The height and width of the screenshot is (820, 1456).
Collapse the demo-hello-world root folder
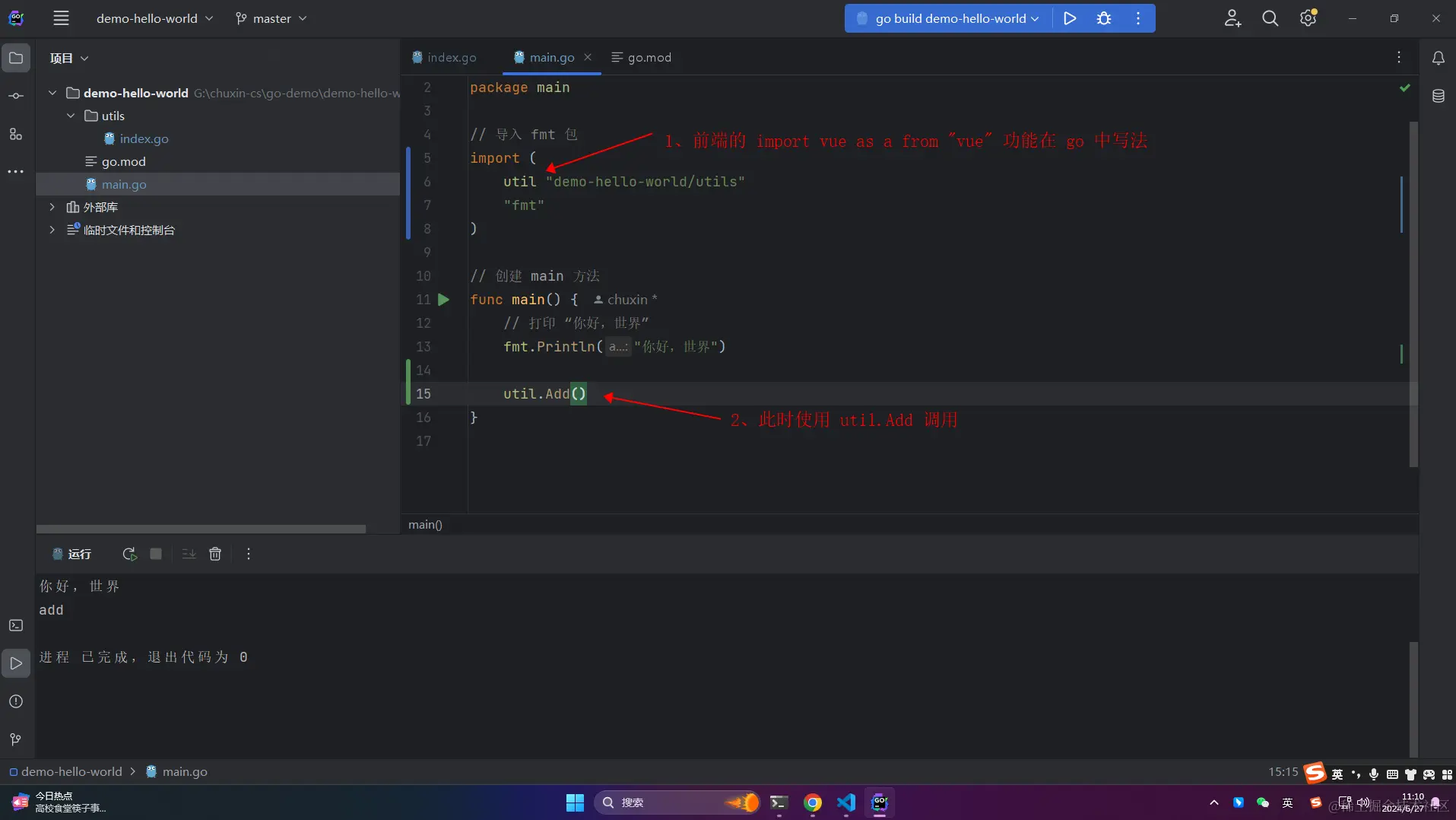(x=52, y=93)
